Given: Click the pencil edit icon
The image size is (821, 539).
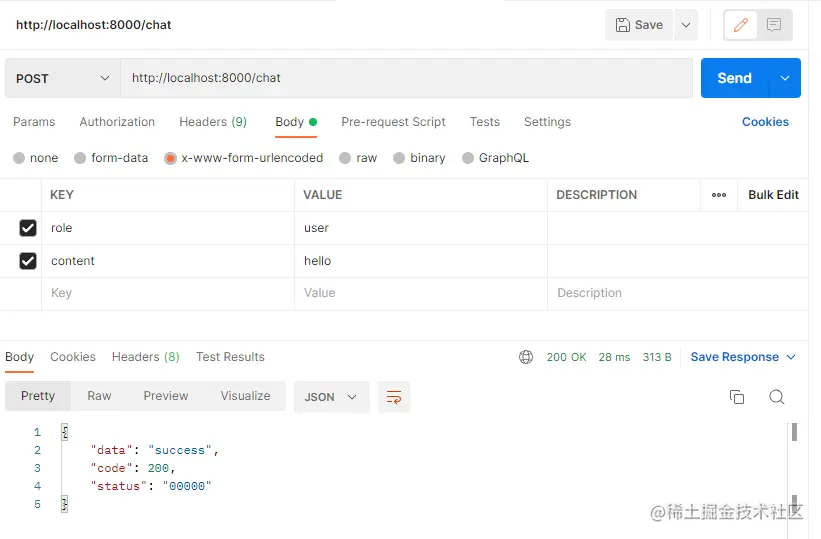Looking at the screenshot, I should point(740,25).
